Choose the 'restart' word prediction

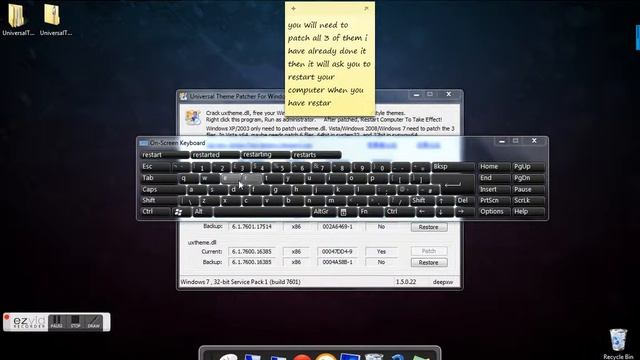click(x=164, y=155)
